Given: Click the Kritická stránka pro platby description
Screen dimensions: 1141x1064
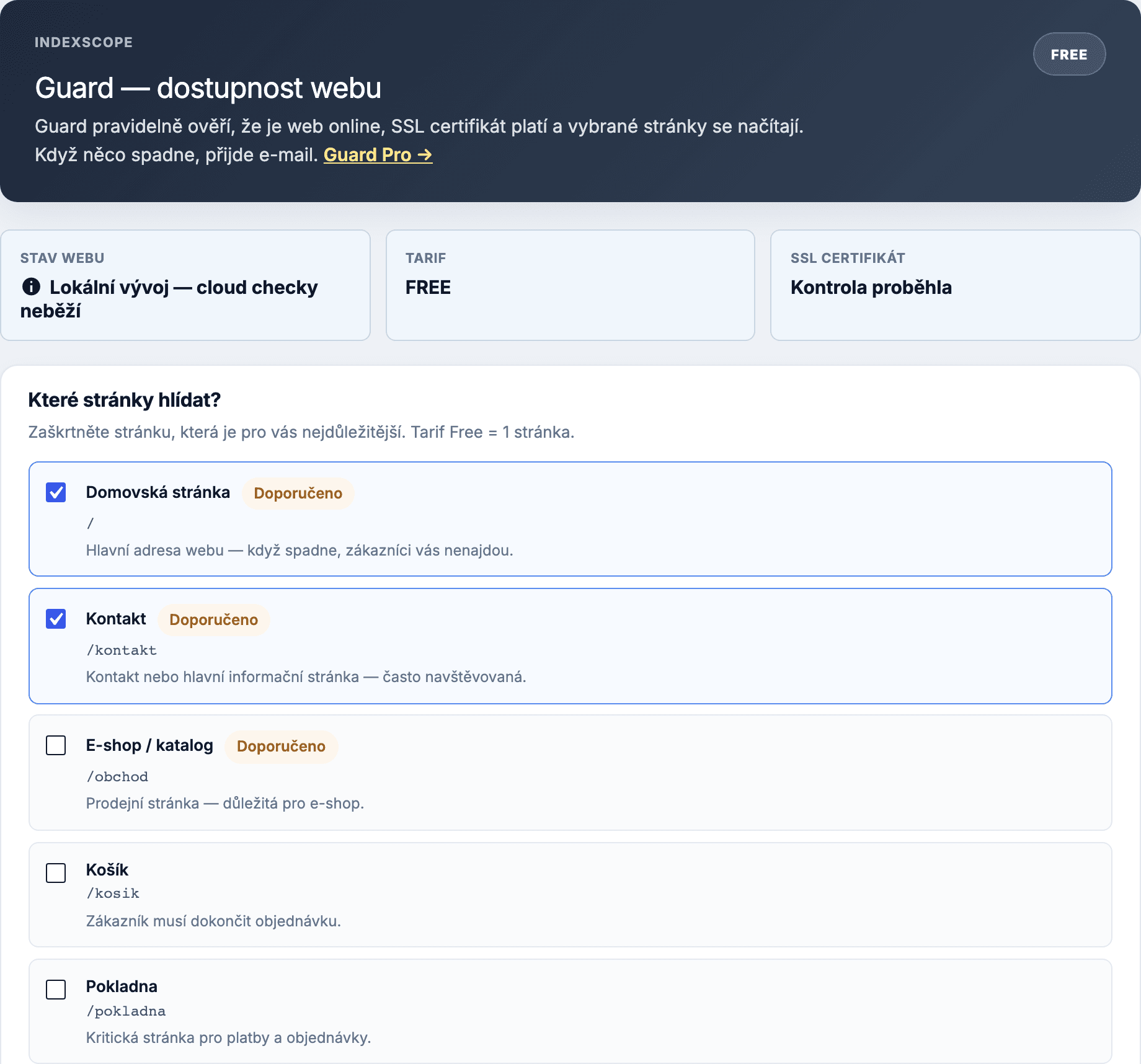Looking at the screenshot, I should pyautogui.click(x=228, y=1038).
